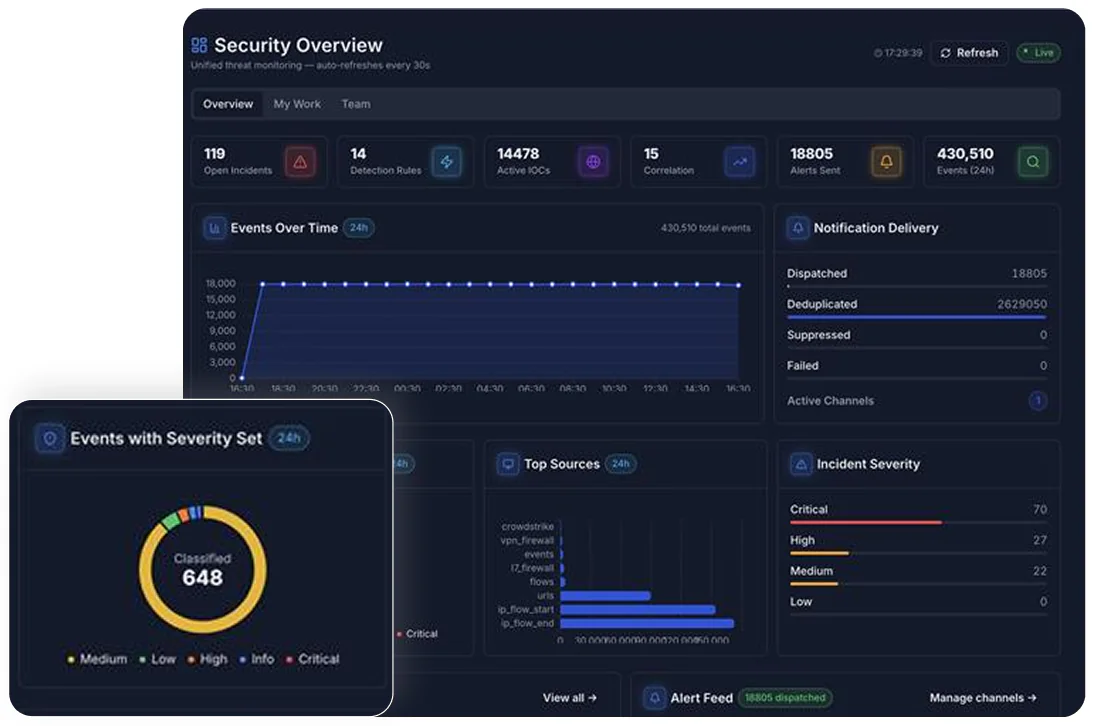Click the Deduplicated progress bar
1094x726 pixels.
[917, 317]
